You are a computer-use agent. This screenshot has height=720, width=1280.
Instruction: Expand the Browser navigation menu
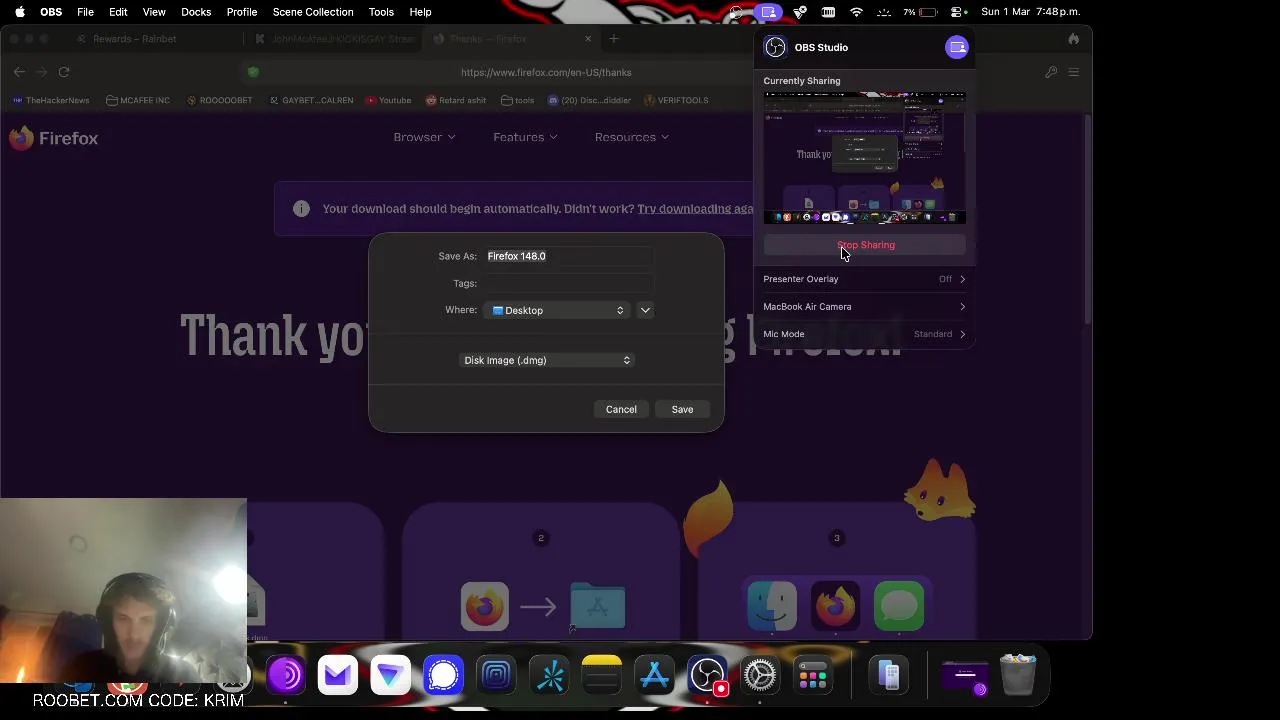coord(424,137)
